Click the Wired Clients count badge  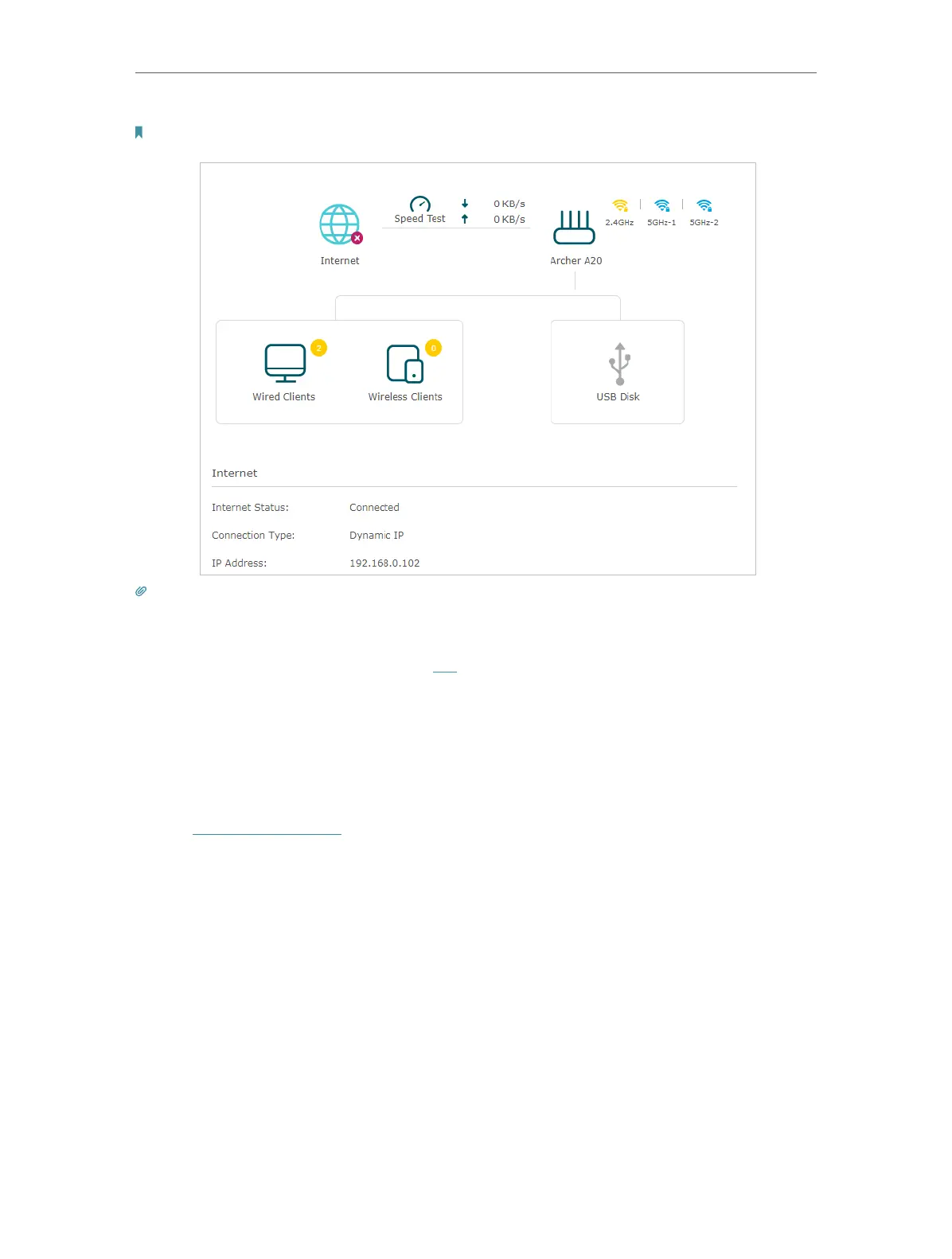pyautogui.click(x=319, y=348)
